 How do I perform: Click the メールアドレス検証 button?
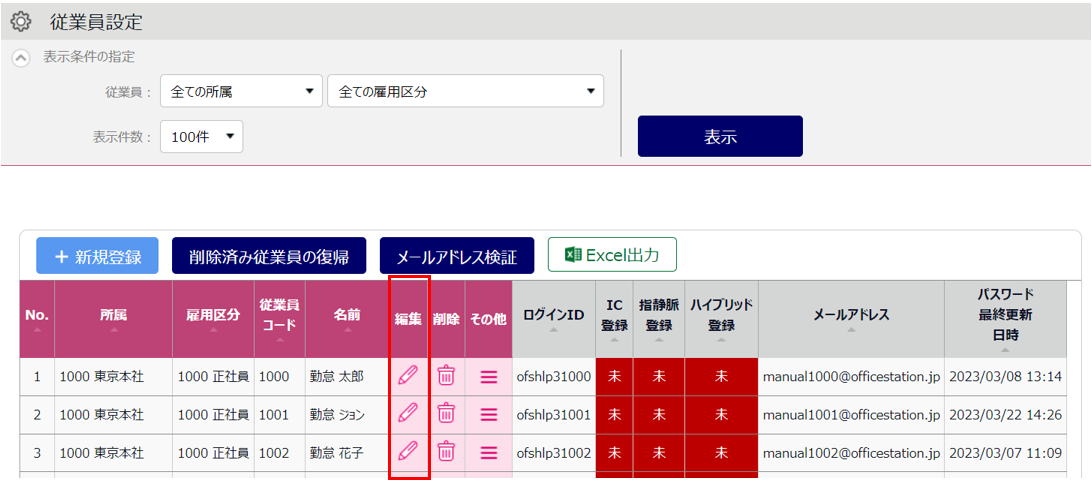pyautogui.click(x=457, y=256)
